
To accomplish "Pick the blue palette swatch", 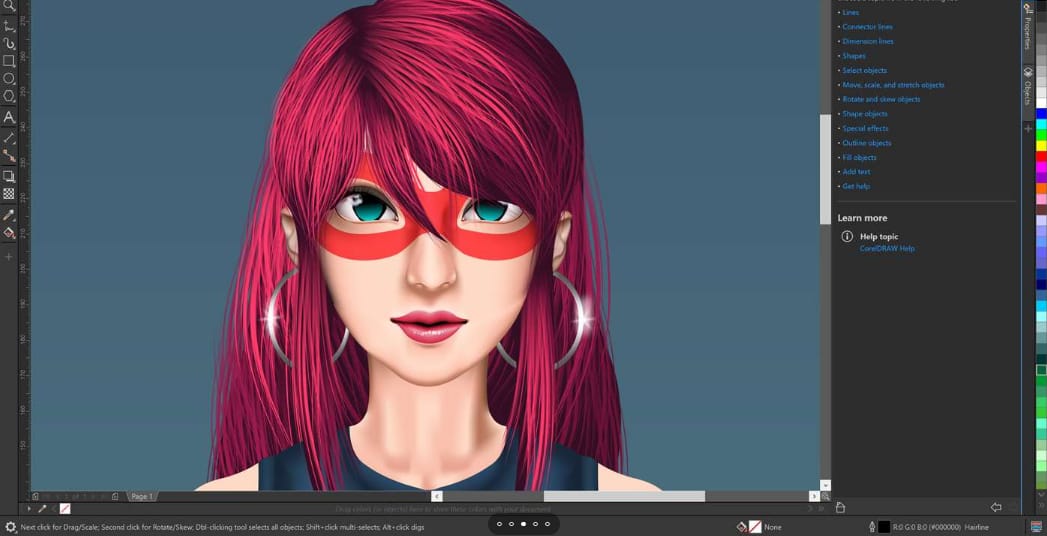I will point(1041,114).
